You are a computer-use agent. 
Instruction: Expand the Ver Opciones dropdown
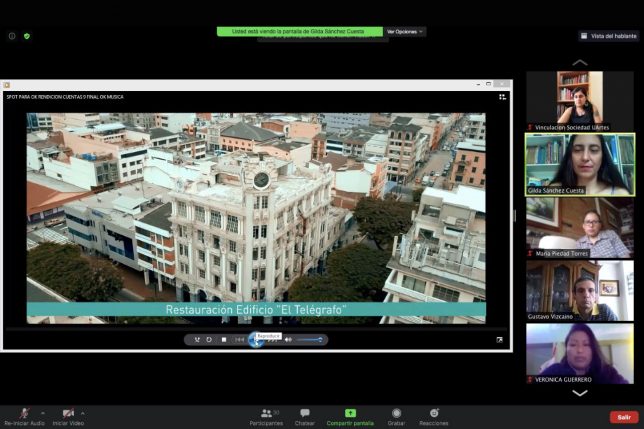tap(405, 31)
